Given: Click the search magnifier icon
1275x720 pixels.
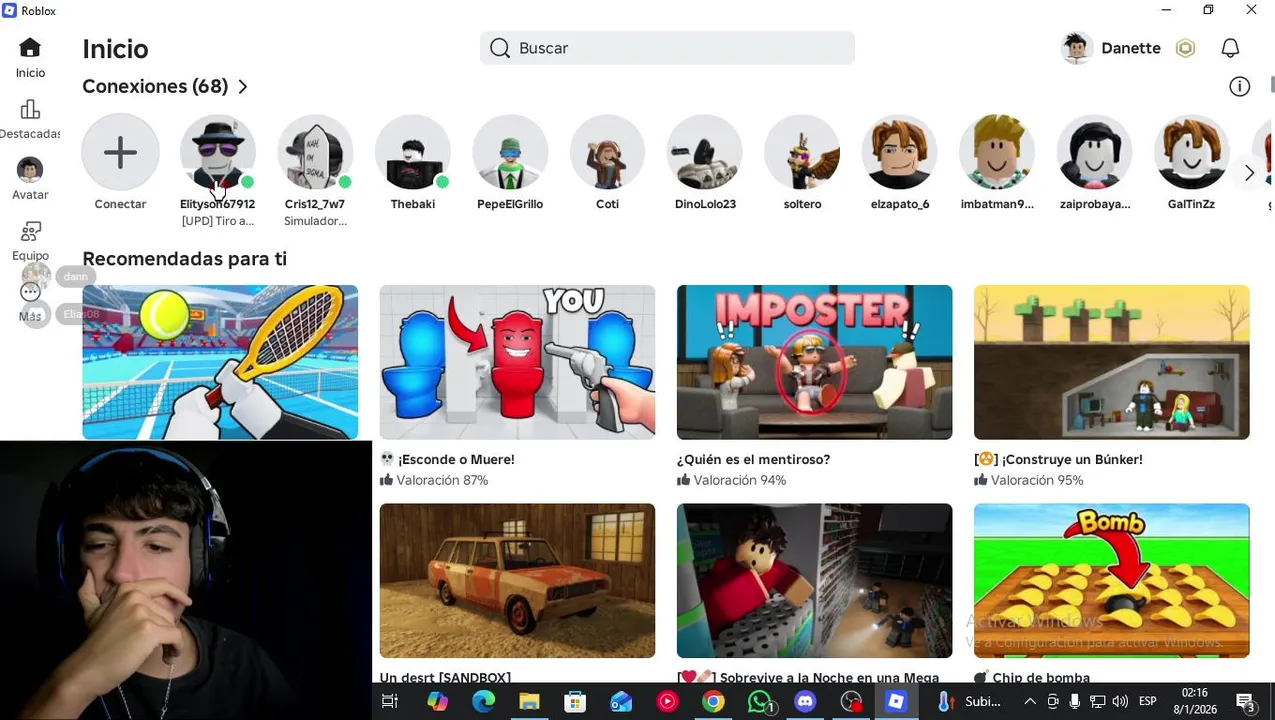Looking at the screenshot, I should [x=501, y=48].
